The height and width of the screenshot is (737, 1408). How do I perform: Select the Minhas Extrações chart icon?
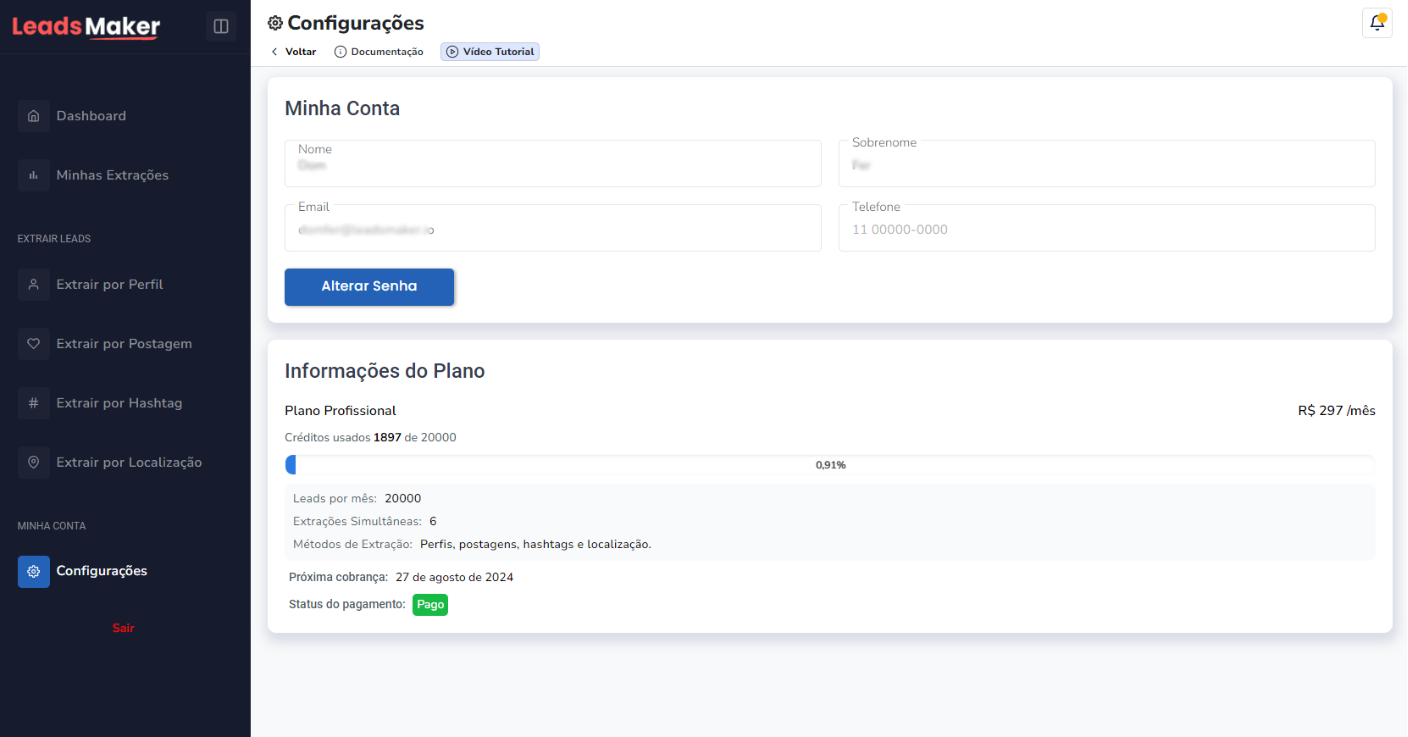[33, 174]
